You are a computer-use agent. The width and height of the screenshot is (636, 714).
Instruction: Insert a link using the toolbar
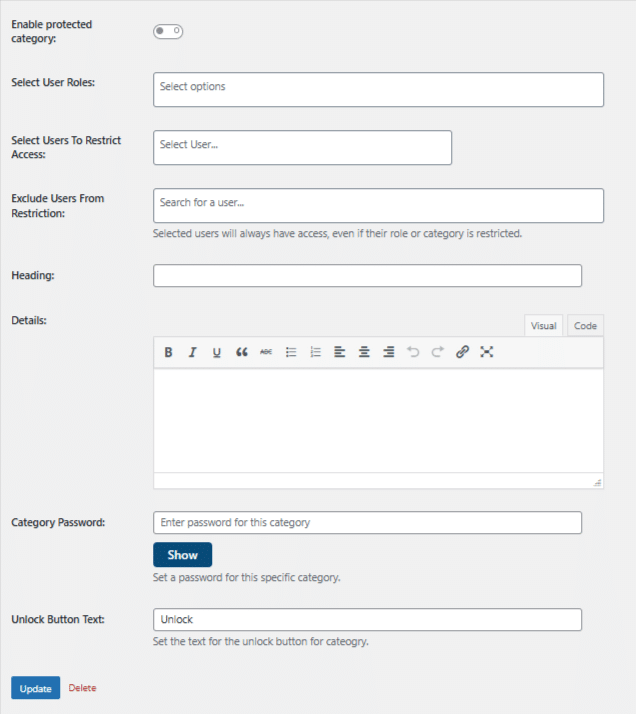coord(462,352)
